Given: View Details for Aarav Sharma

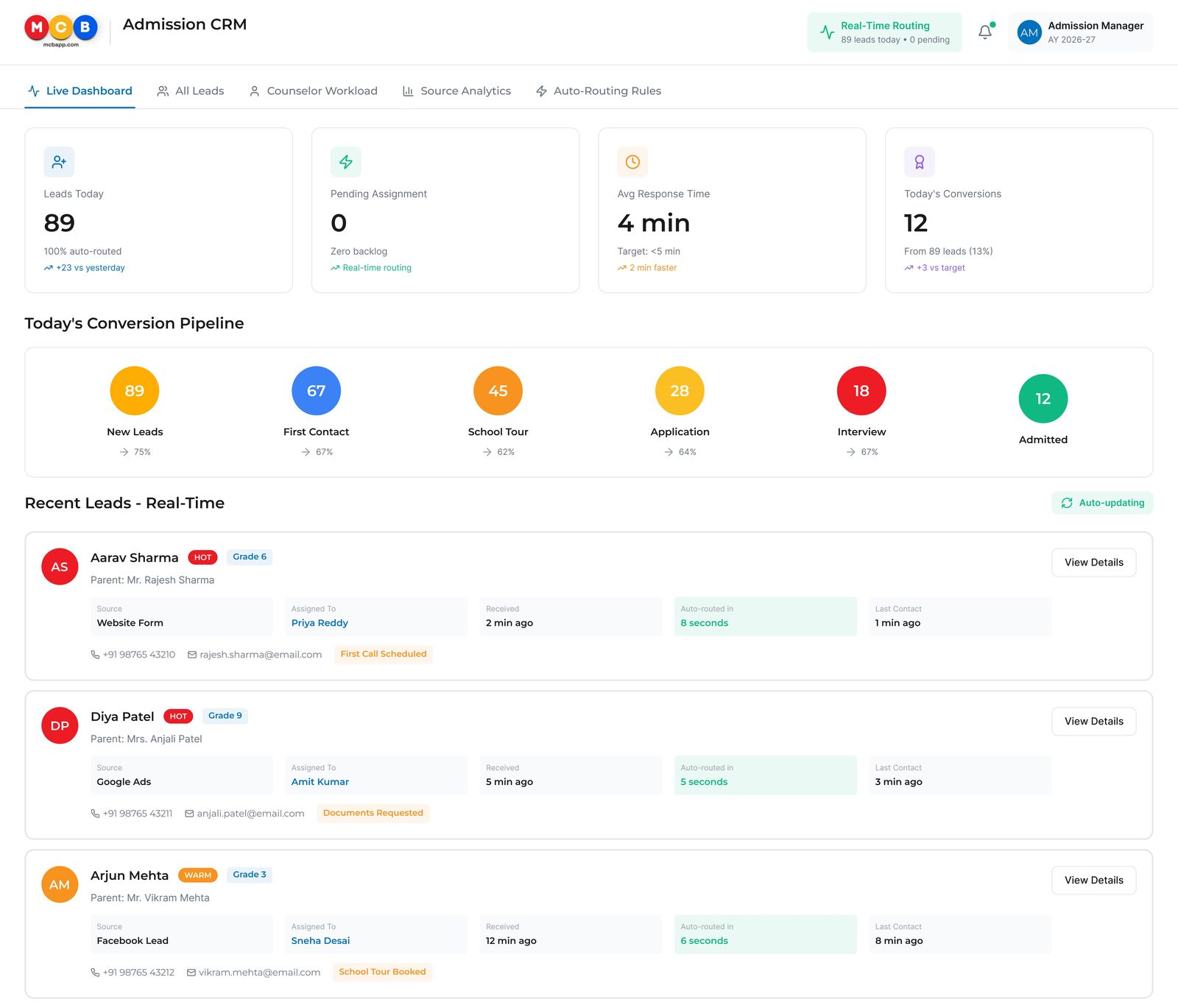Looking at the screenshot, I should [1093, 563].
